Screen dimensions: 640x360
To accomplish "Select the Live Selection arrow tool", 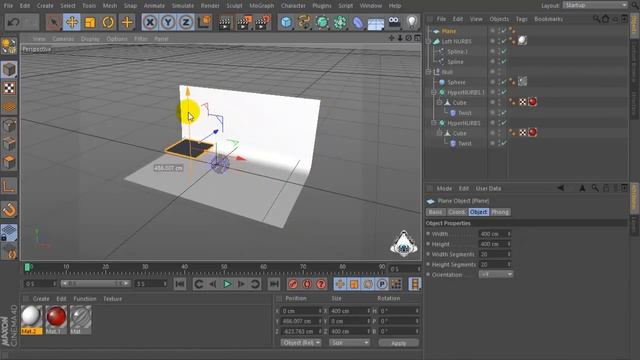I will pos(54,22).
